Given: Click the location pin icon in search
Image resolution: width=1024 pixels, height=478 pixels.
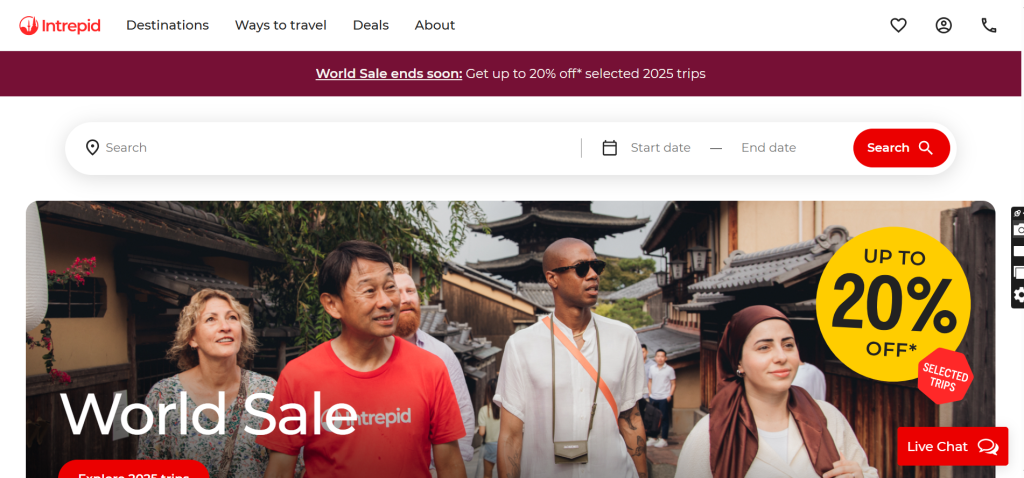Looking at the screenshot, I should 92,148.
